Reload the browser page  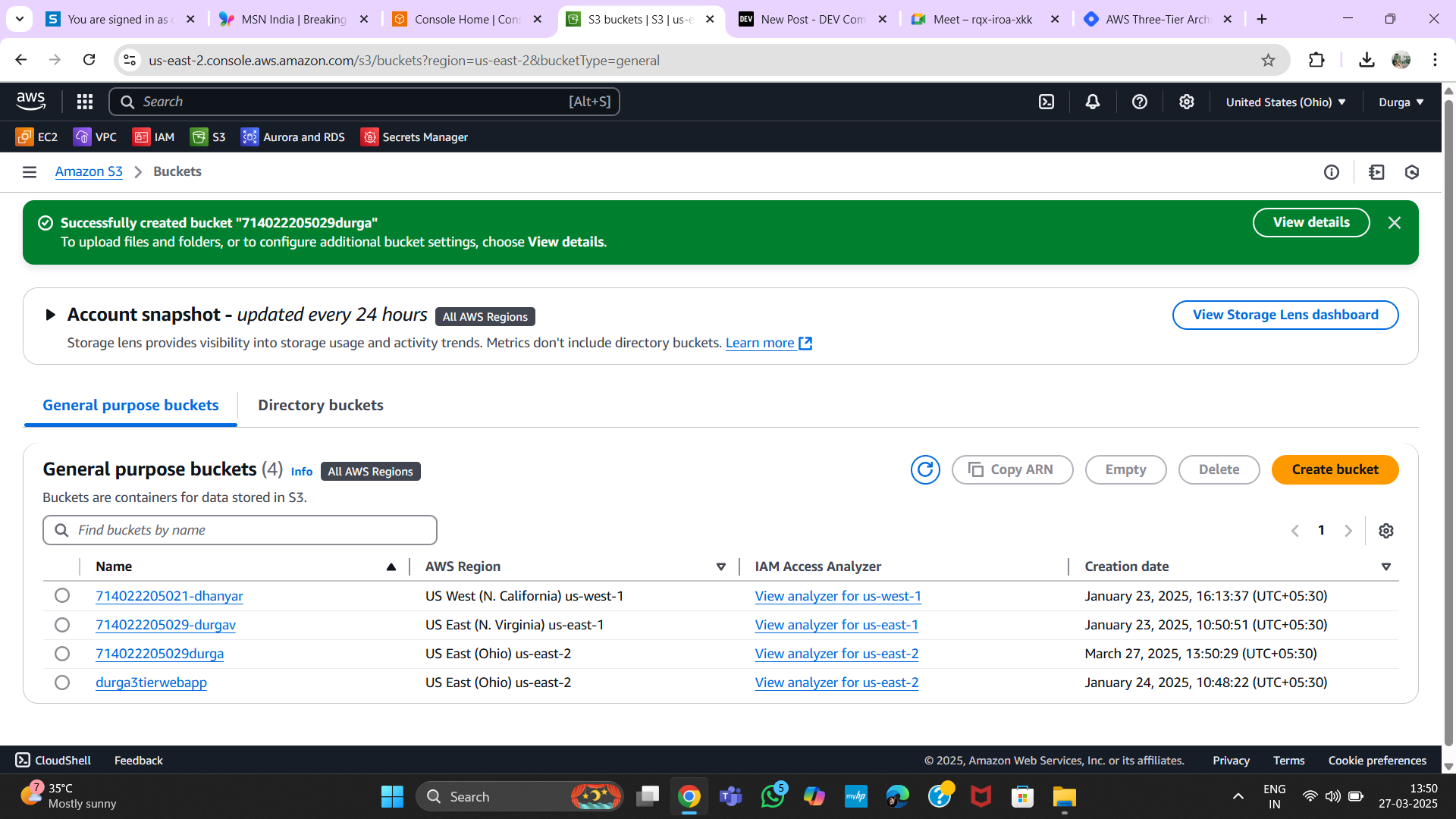[89, 60]
